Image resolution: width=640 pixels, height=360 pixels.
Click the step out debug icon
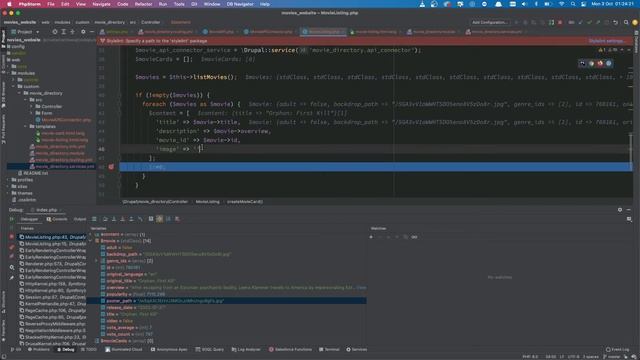tap(131, 219)
